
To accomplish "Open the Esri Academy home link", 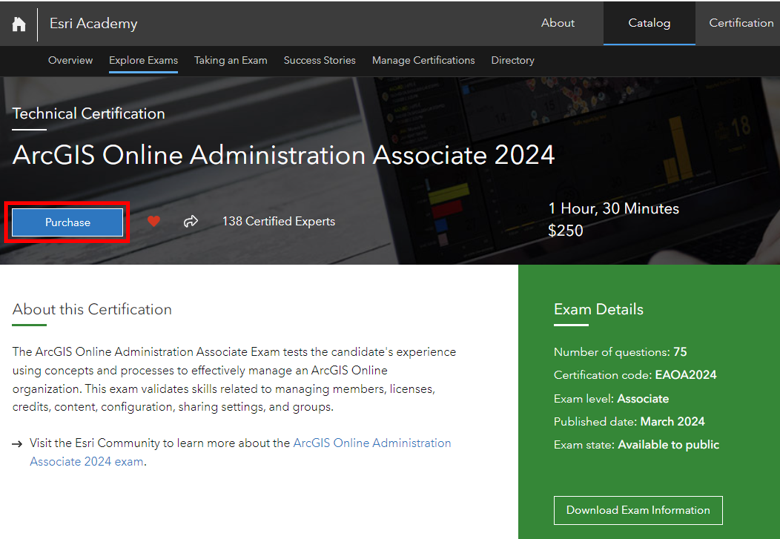I will [93, 23].
